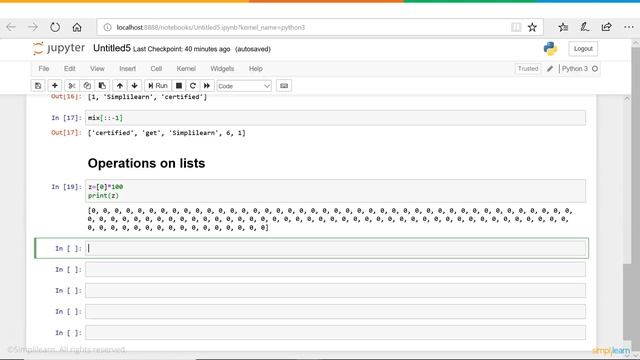Click the fourth empty code cell
This screenshot has height=360, width=640.
coord(336,311)
